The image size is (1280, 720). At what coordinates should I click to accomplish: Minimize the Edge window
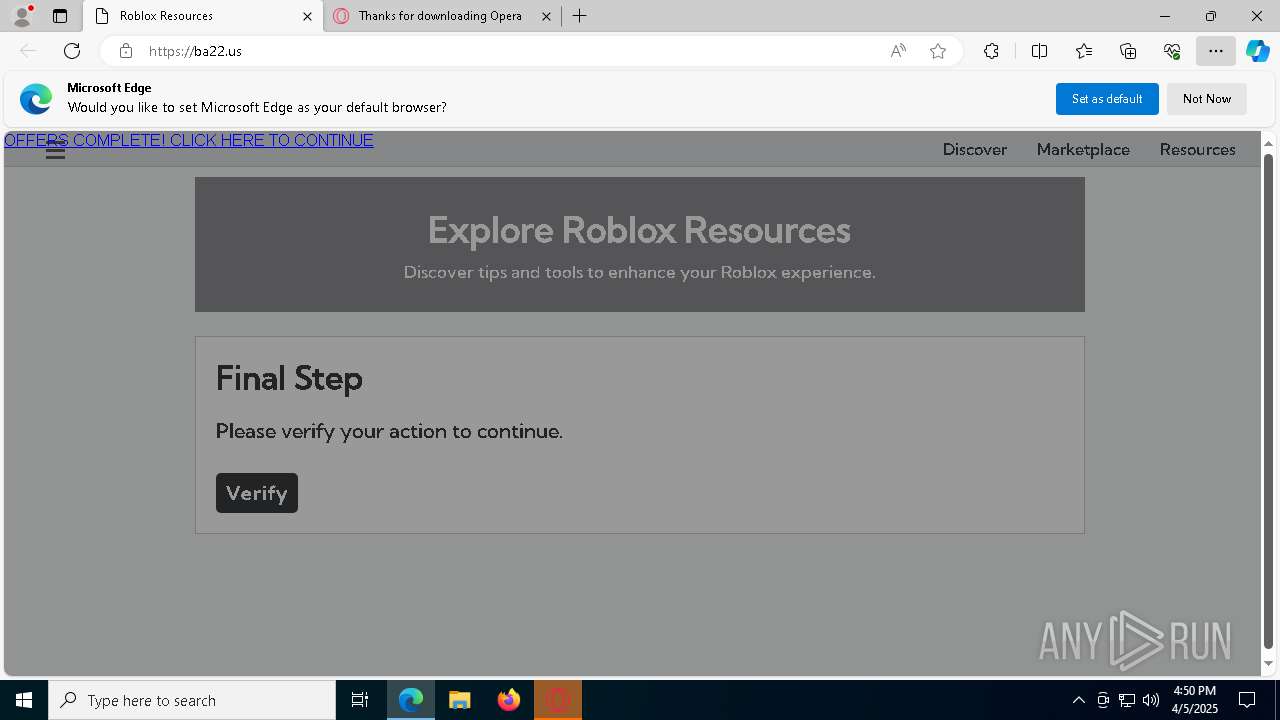point(1165,16)
